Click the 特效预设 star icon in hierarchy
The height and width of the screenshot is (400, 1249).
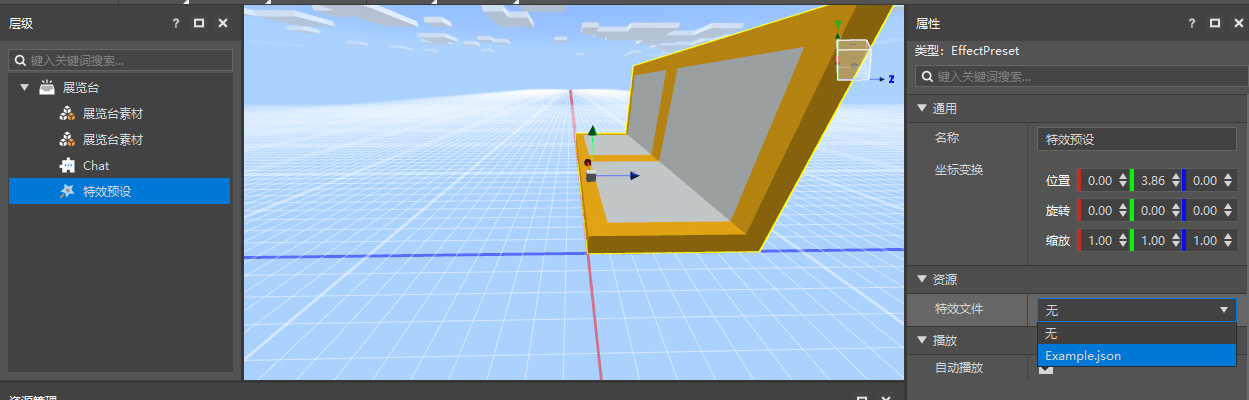coord(67,191)
